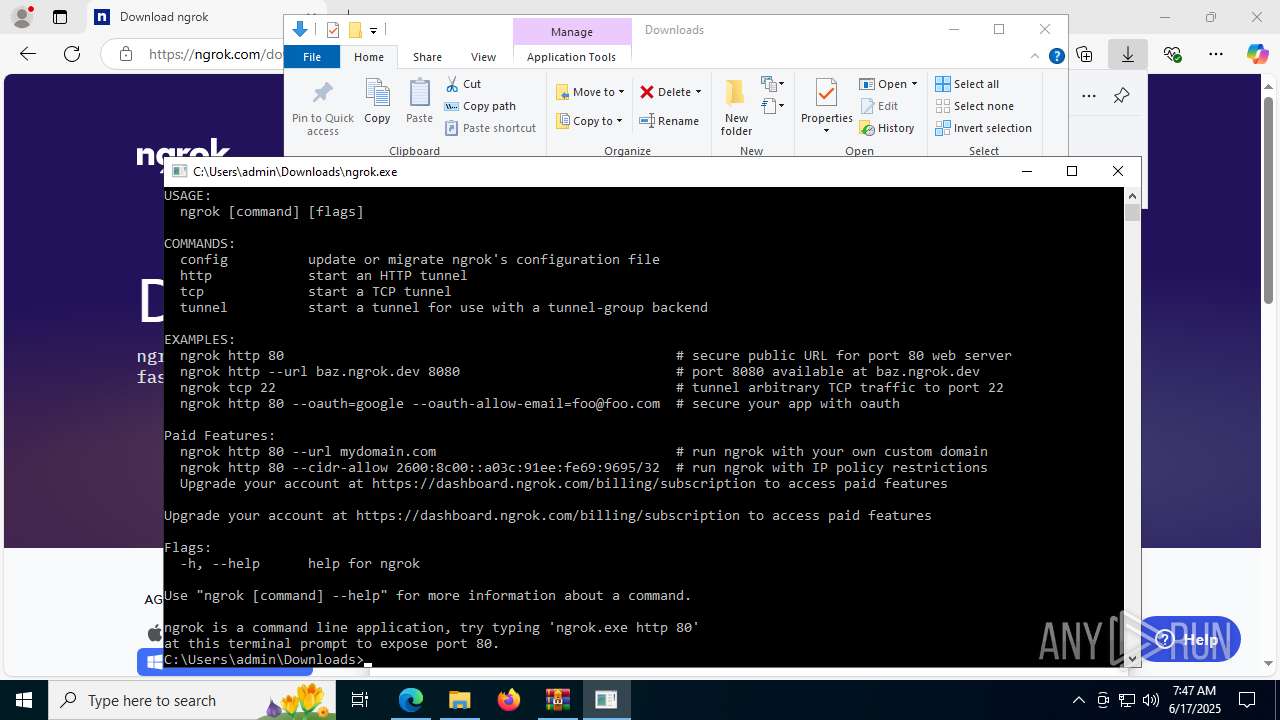Viewport: 1280px width, 720px height.
Task: Open the Application Tools tab
Action: pos(571,57)
